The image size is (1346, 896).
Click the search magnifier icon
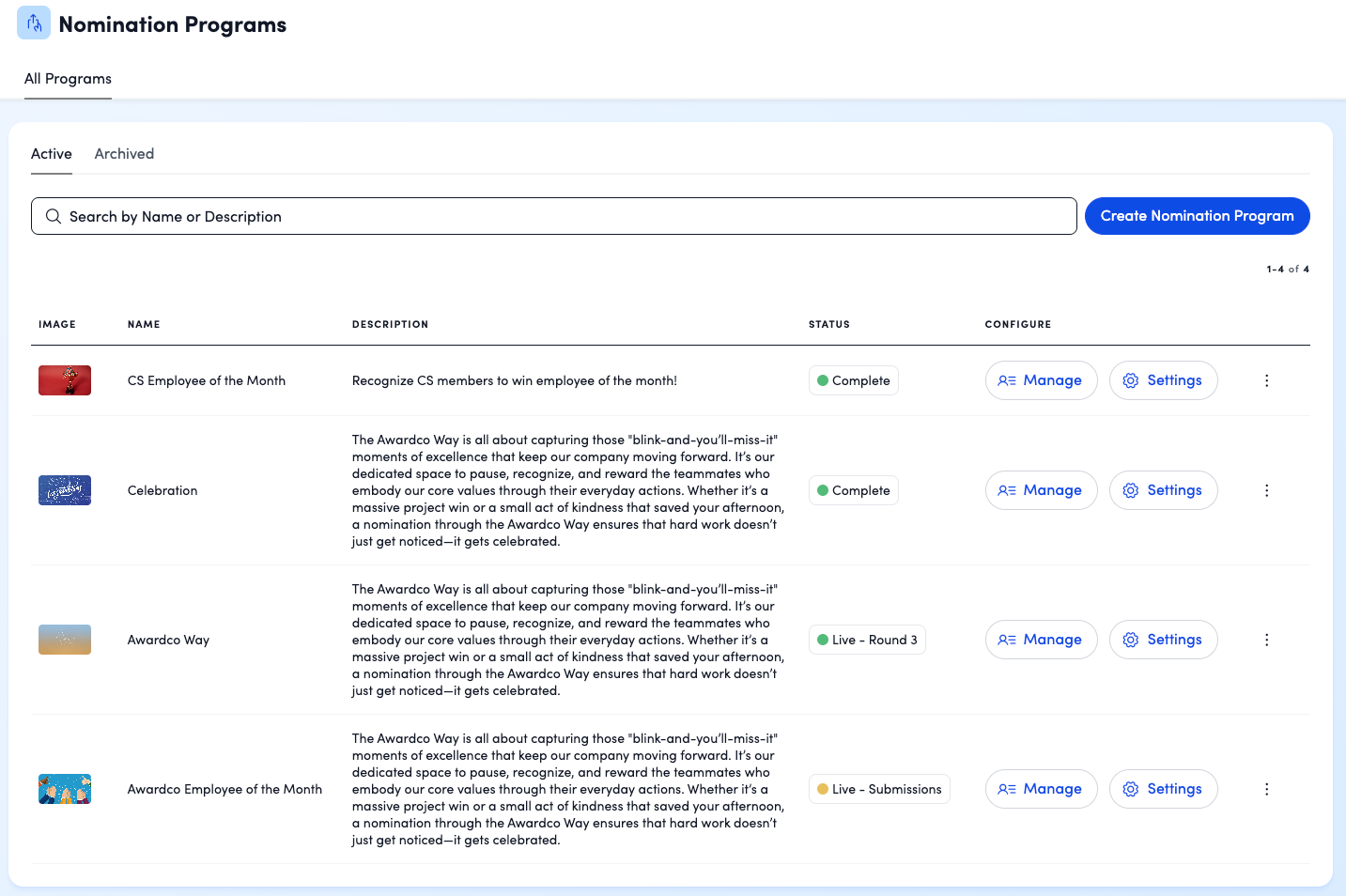[x=54, y=216]
